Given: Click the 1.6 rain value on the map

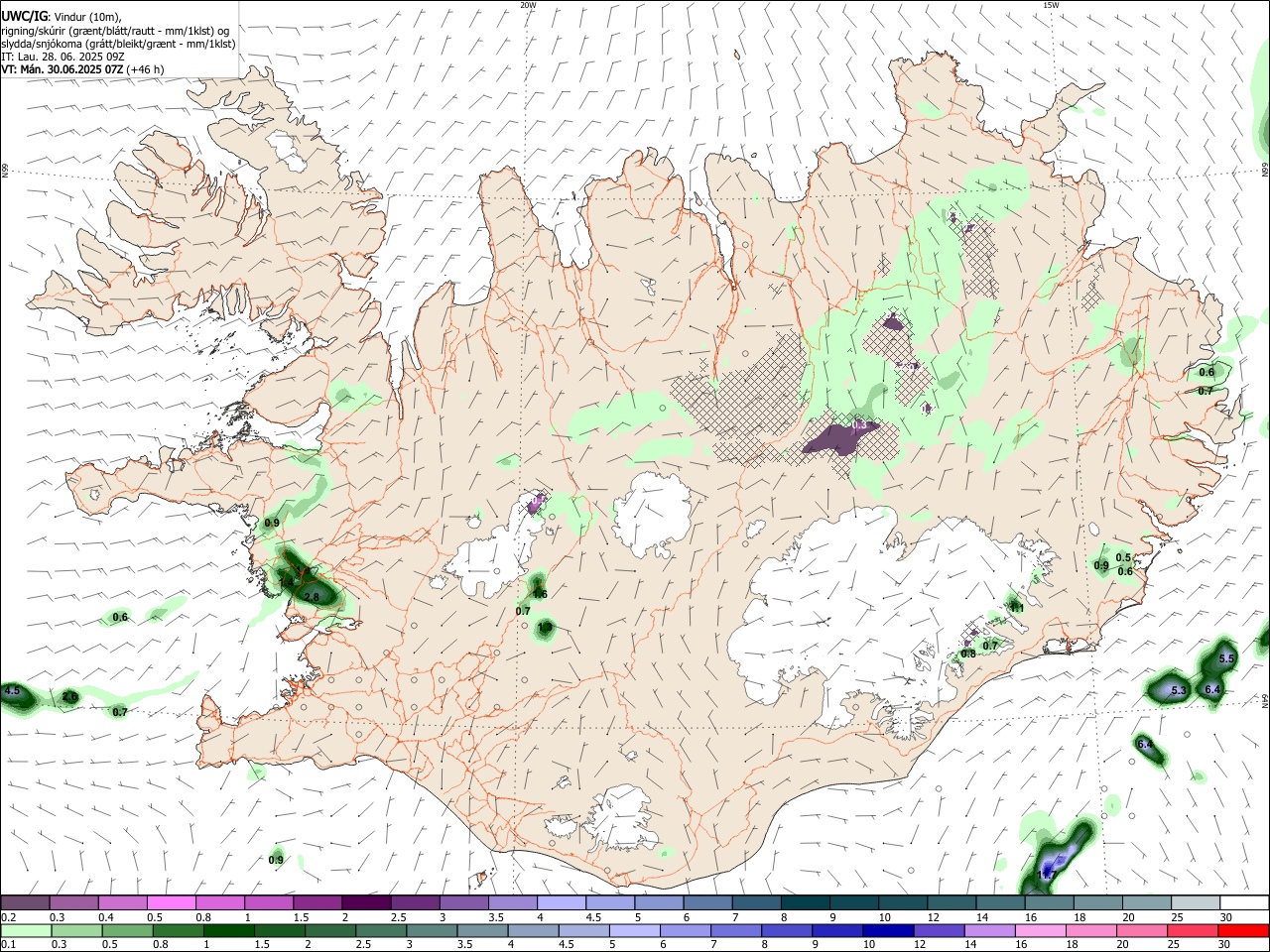Looking at the screenshot, I should click(x=540, y=594).
